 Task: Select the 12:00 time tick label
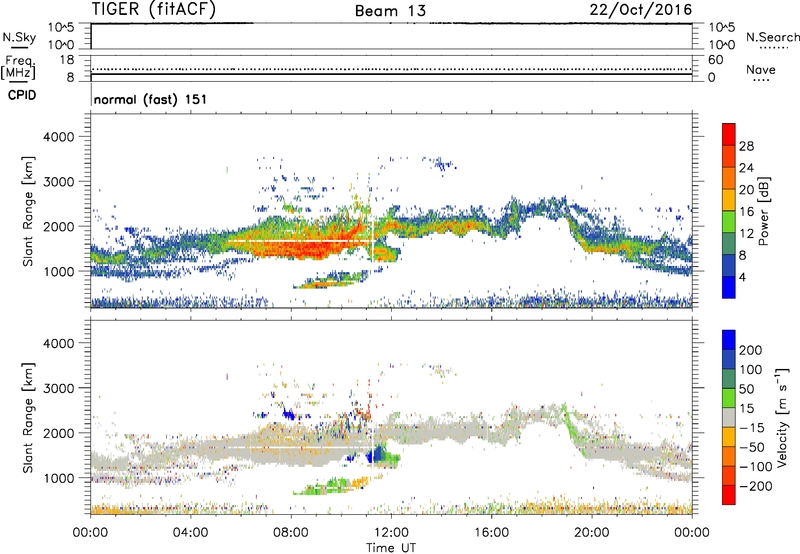click(x=391, y=533)
